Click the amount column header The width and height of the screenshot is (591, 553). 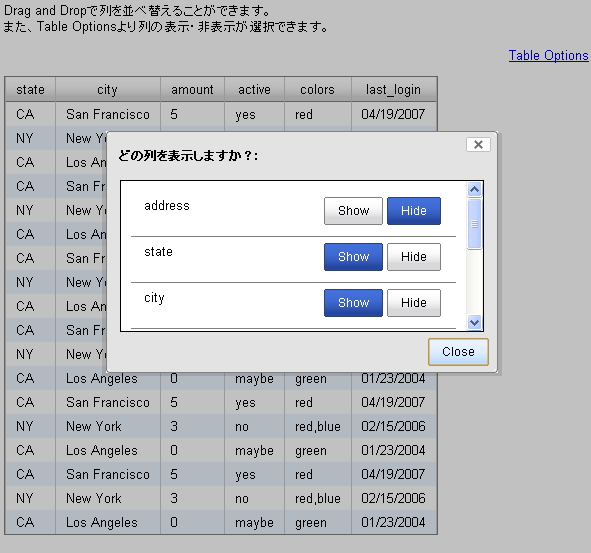click(x=192, y=90)
